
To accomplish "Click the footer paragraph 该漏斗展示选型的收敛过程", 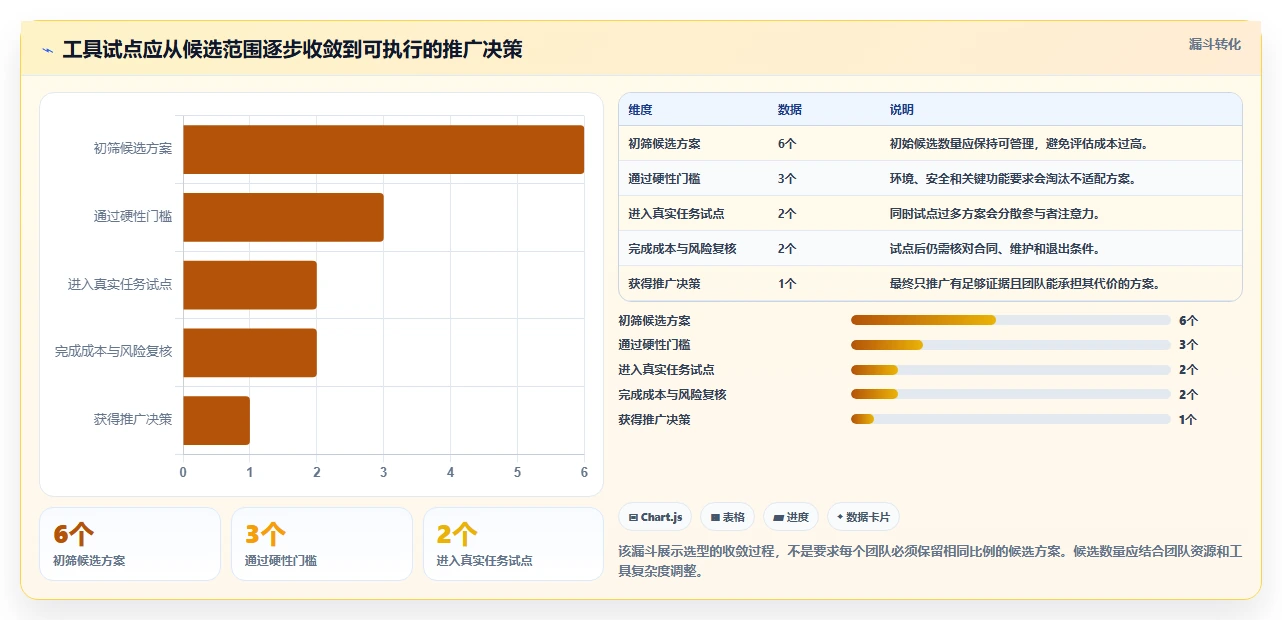I will (930, 561).
